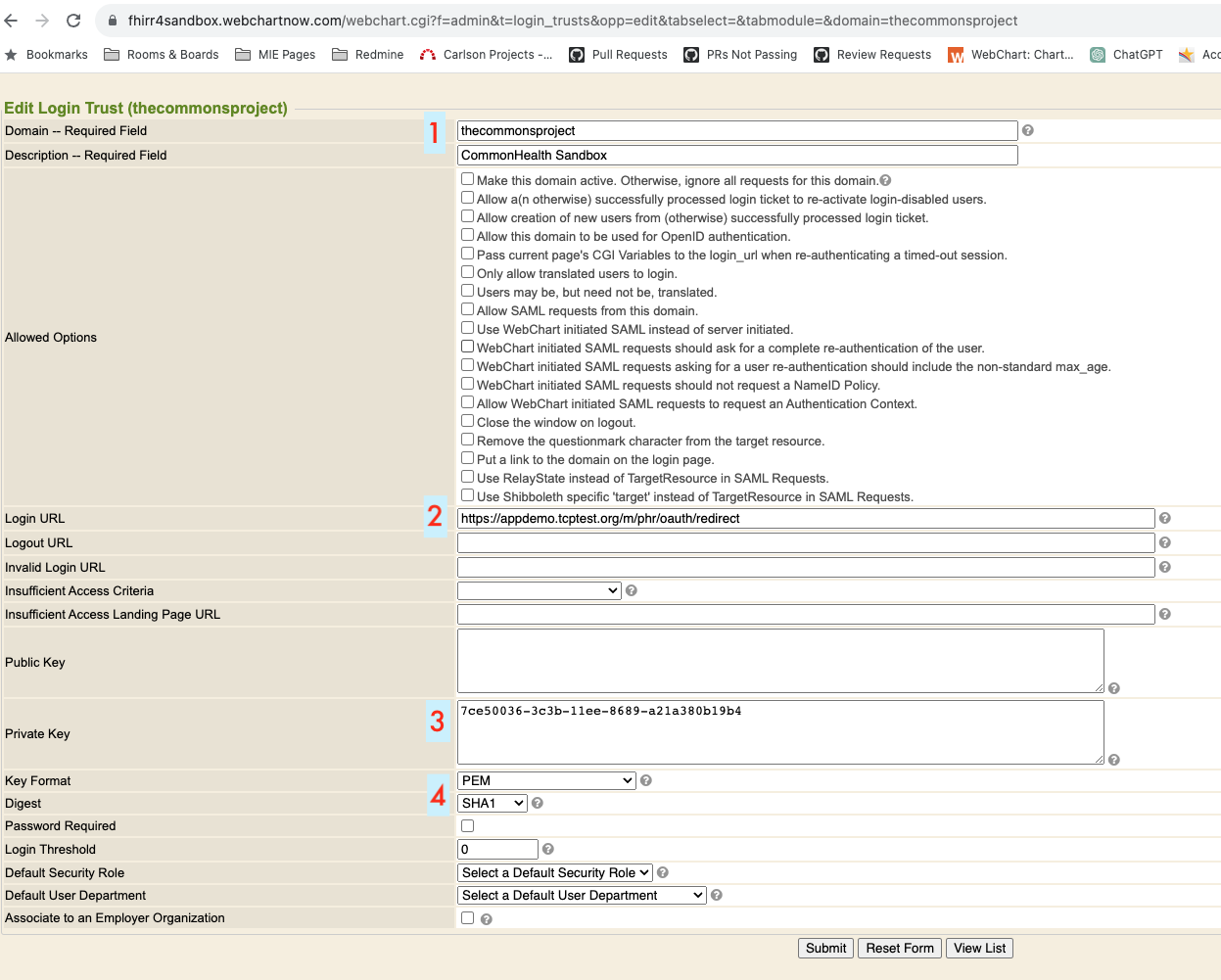This screenshot has width=1221, height=980.
Task: Check 'Allow SAML requests from this domain'
Action: click(x=468, y=309)
